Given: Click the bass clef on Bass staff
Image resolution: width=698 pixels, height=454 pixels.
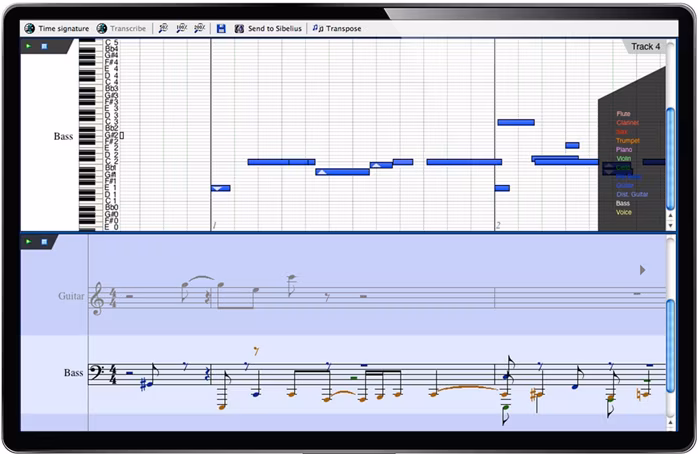Looking at the screenshot, I should click(x=96, y=371).
